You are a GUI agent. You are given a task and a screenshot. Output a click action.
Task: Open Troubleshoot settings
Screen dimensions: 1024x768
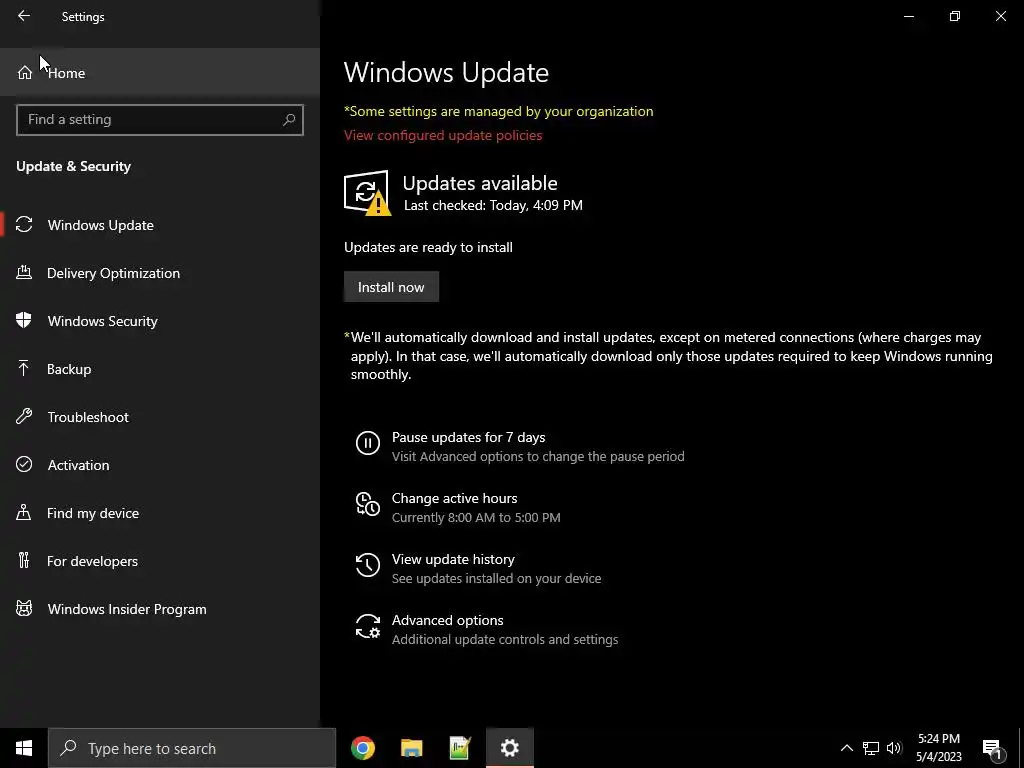tap(159, 417)
